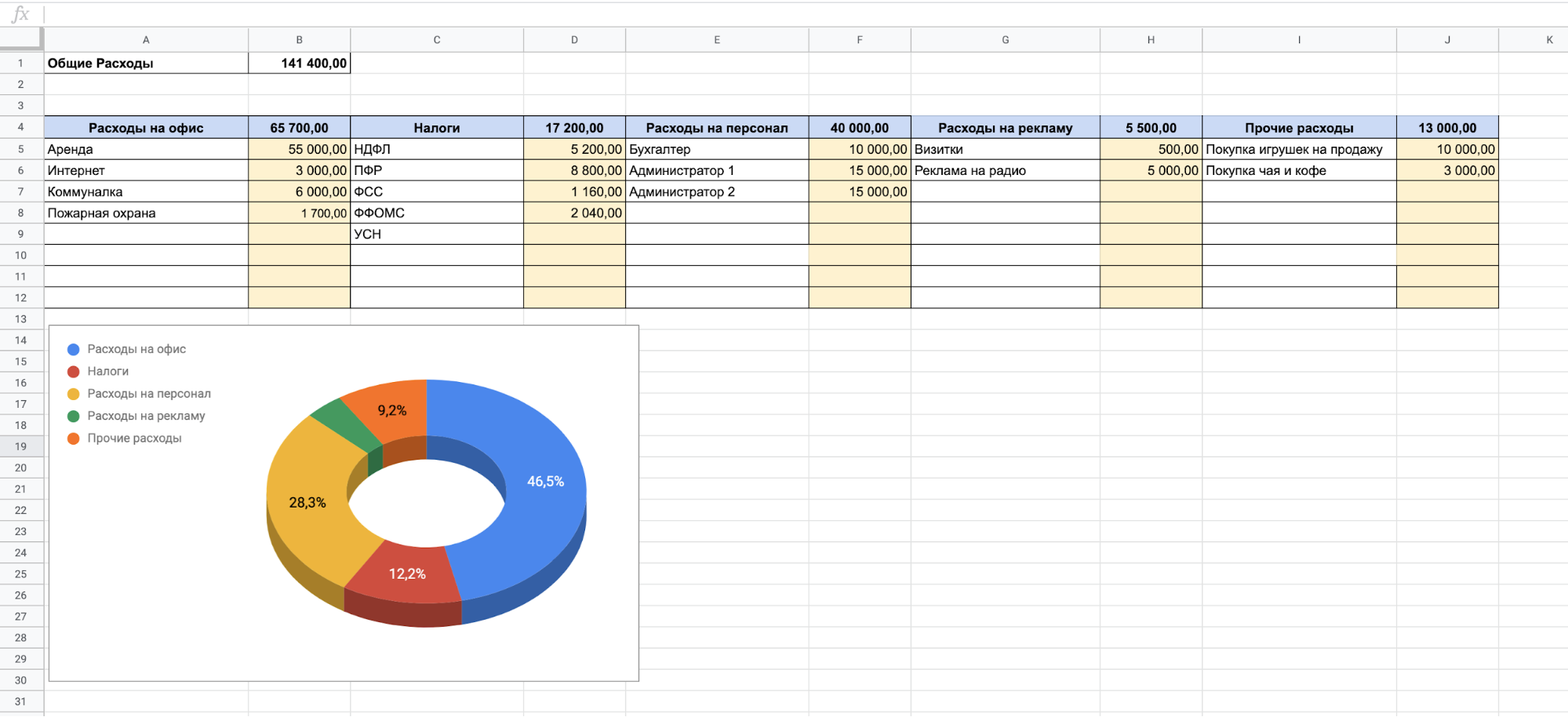Screen dimensions: 1568x717
Task: Click taxes total 17 200,00
Action: click(574, 128)
